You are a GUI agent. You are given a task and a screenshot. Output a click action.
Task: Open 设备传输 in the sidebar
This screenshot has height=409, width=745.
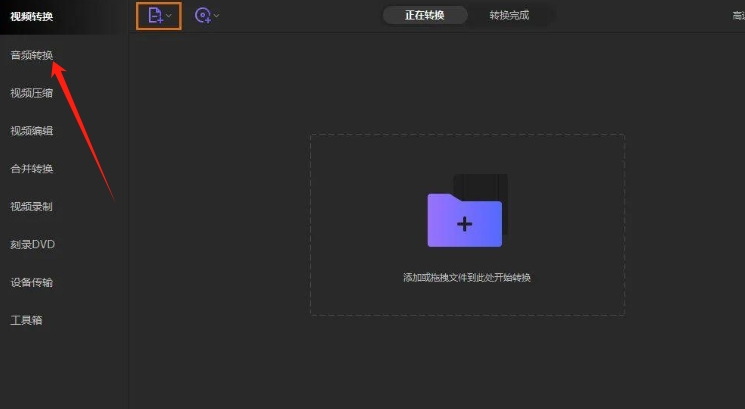coord(31,283)
